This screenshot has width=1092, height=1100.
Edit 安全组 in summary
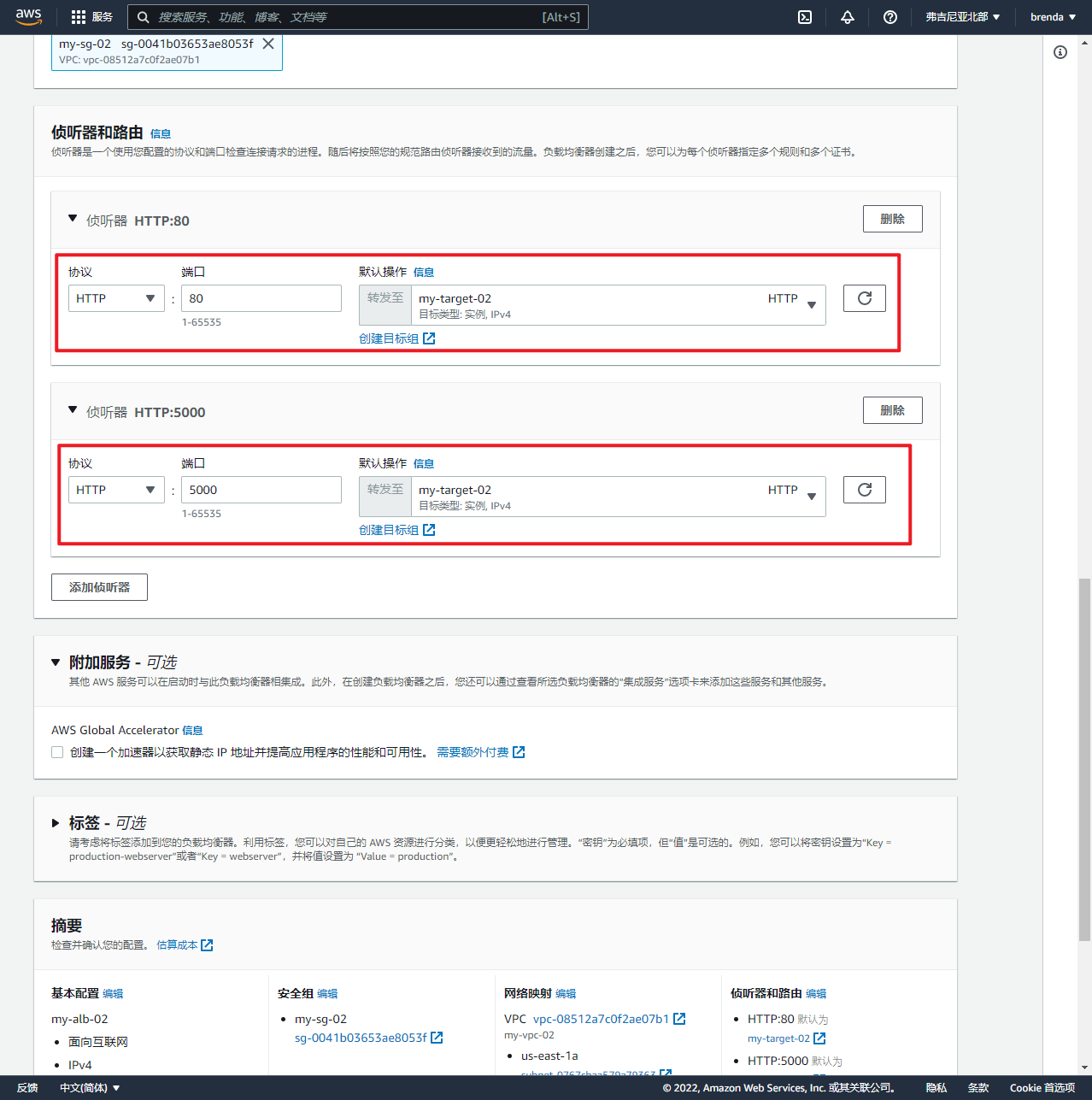click(x=327, y=993)
